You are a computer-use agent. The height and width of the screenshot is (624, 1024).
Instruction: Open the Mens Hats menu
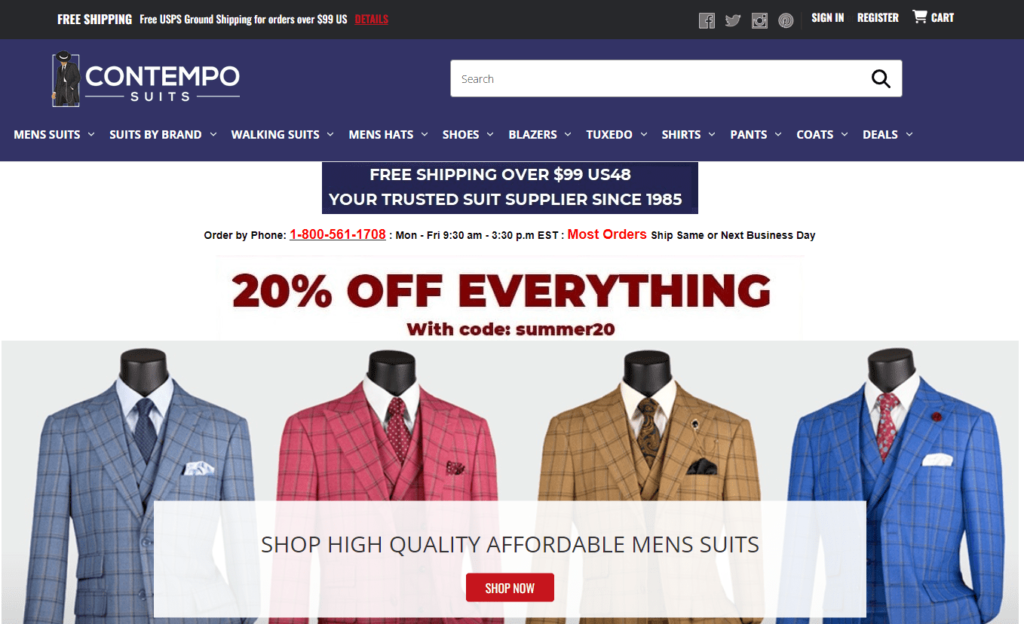click(388, 134)
